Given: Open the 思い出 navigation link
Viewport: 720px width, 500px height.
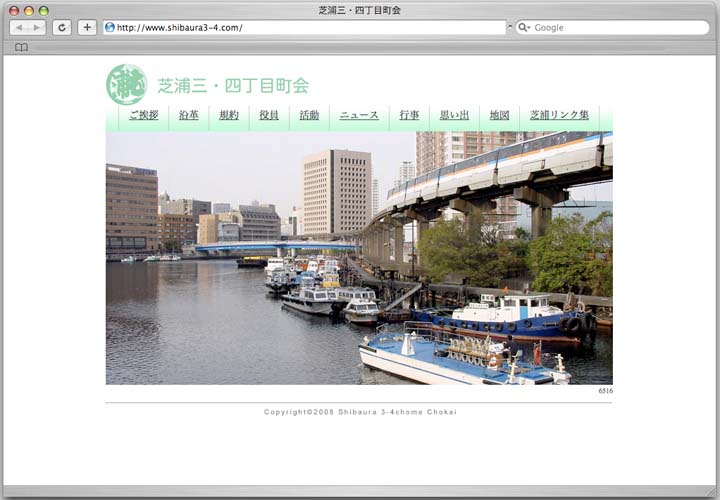Looking at the screenshot, I should (454, 115).
